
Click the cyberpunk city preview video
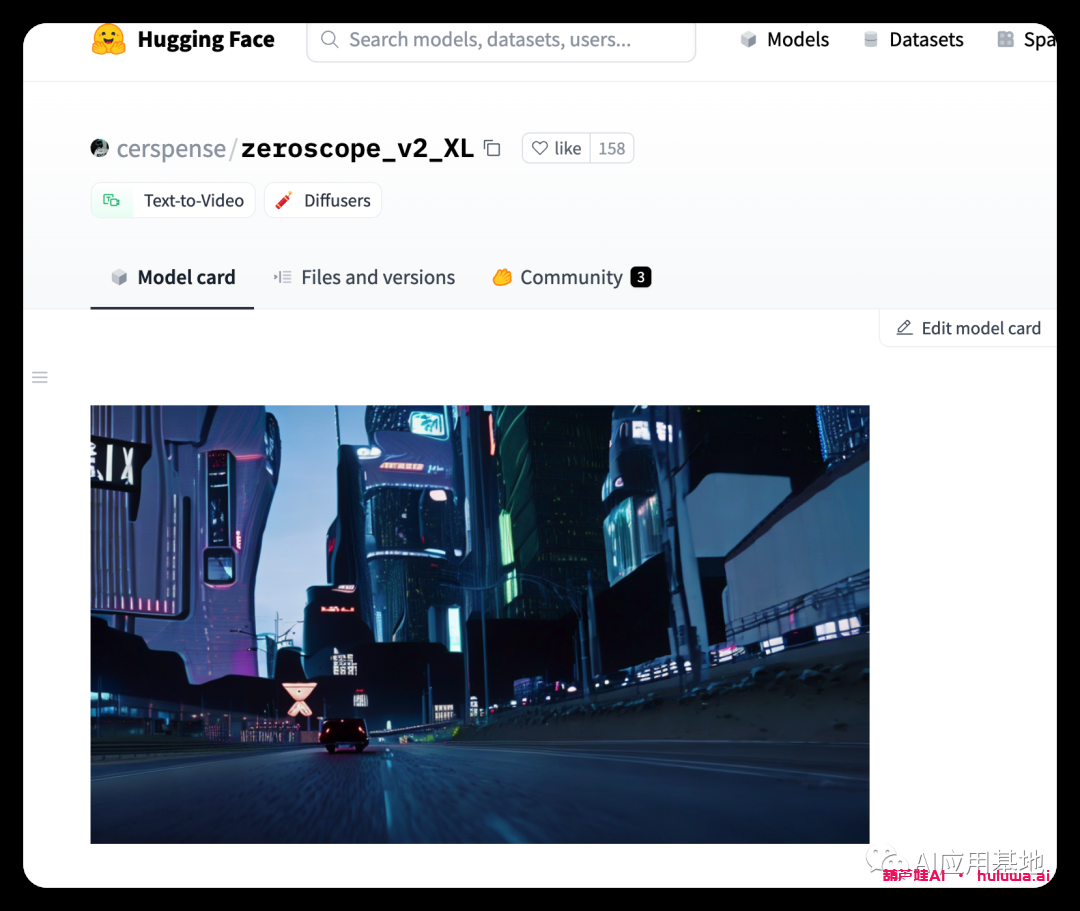(480, 624)
